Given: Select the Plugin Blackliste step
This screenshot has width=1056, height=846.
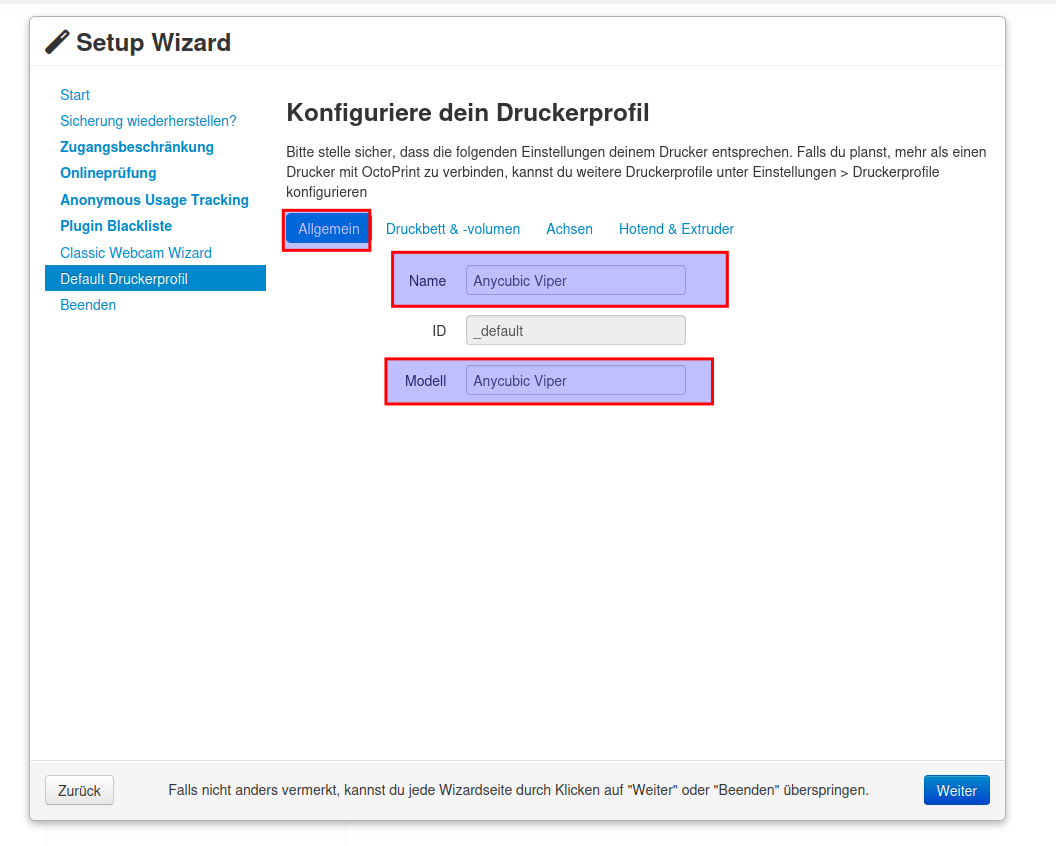Looking at the screenshot, I should [116, 226].
